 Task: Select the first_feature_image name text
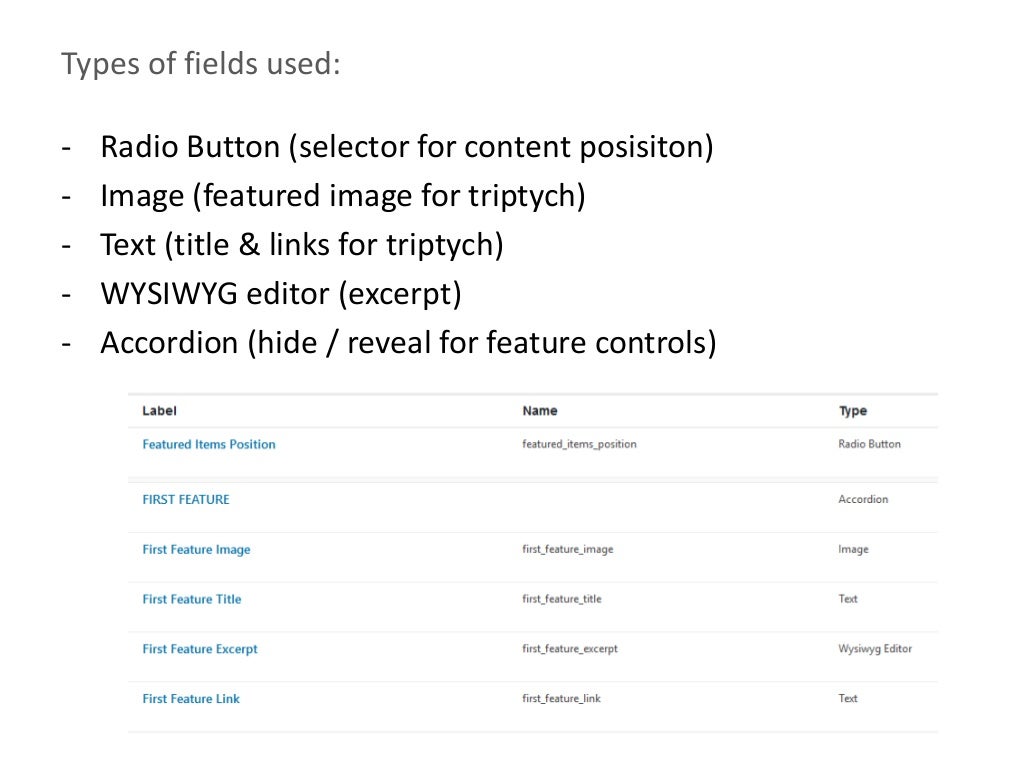pyautogui.click(x=568, y=549)
